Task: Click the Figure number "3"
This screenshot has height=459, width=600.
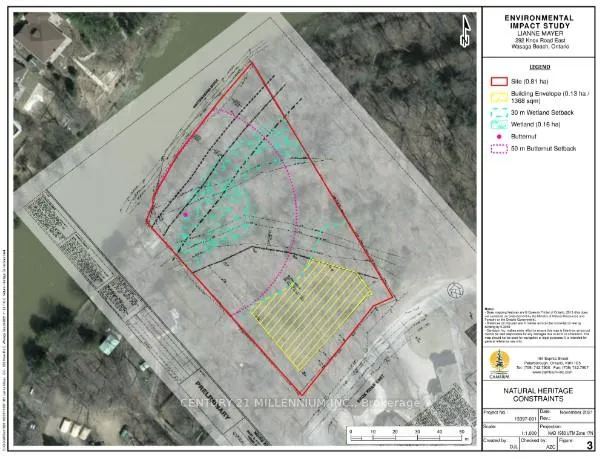Action: 589,446
